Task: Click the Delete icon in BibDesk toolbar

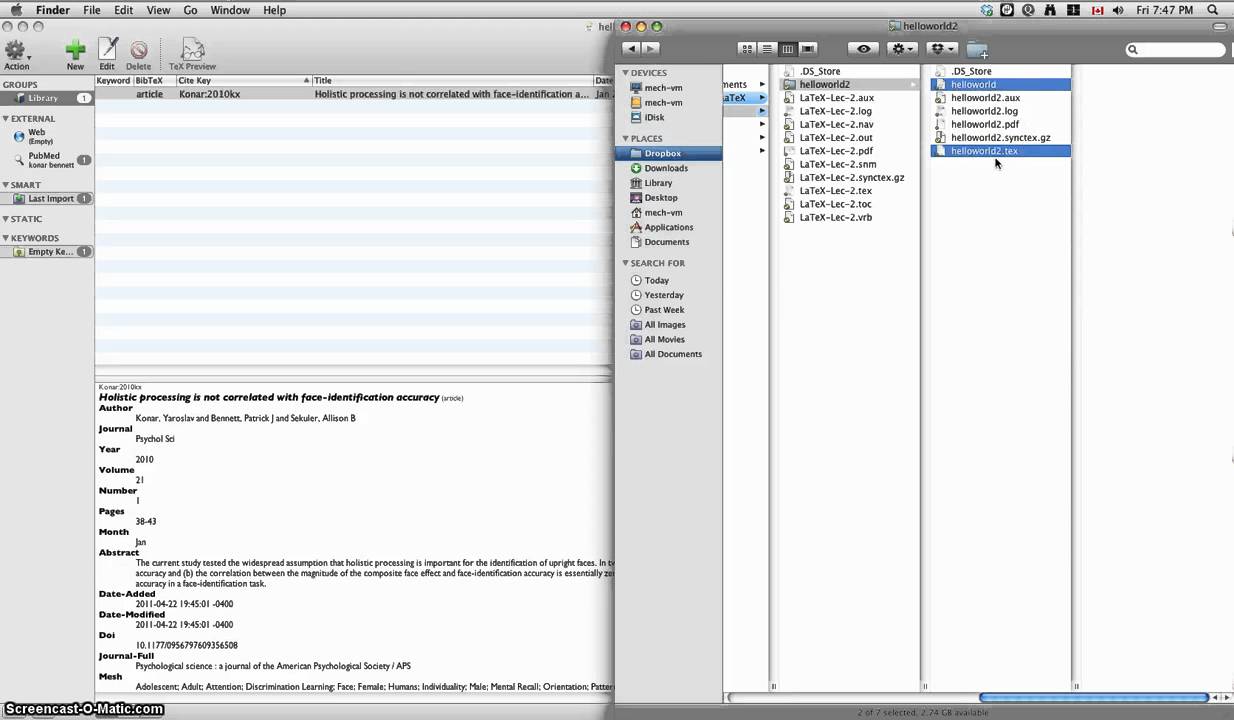Action: click(x=138, y=55)
